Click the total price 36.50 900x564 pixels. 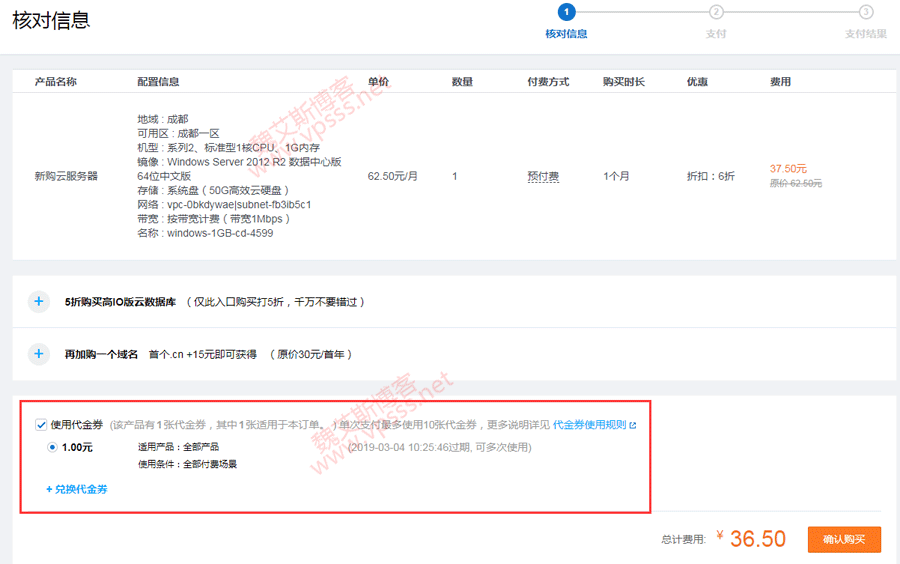(x=757, y=539)
